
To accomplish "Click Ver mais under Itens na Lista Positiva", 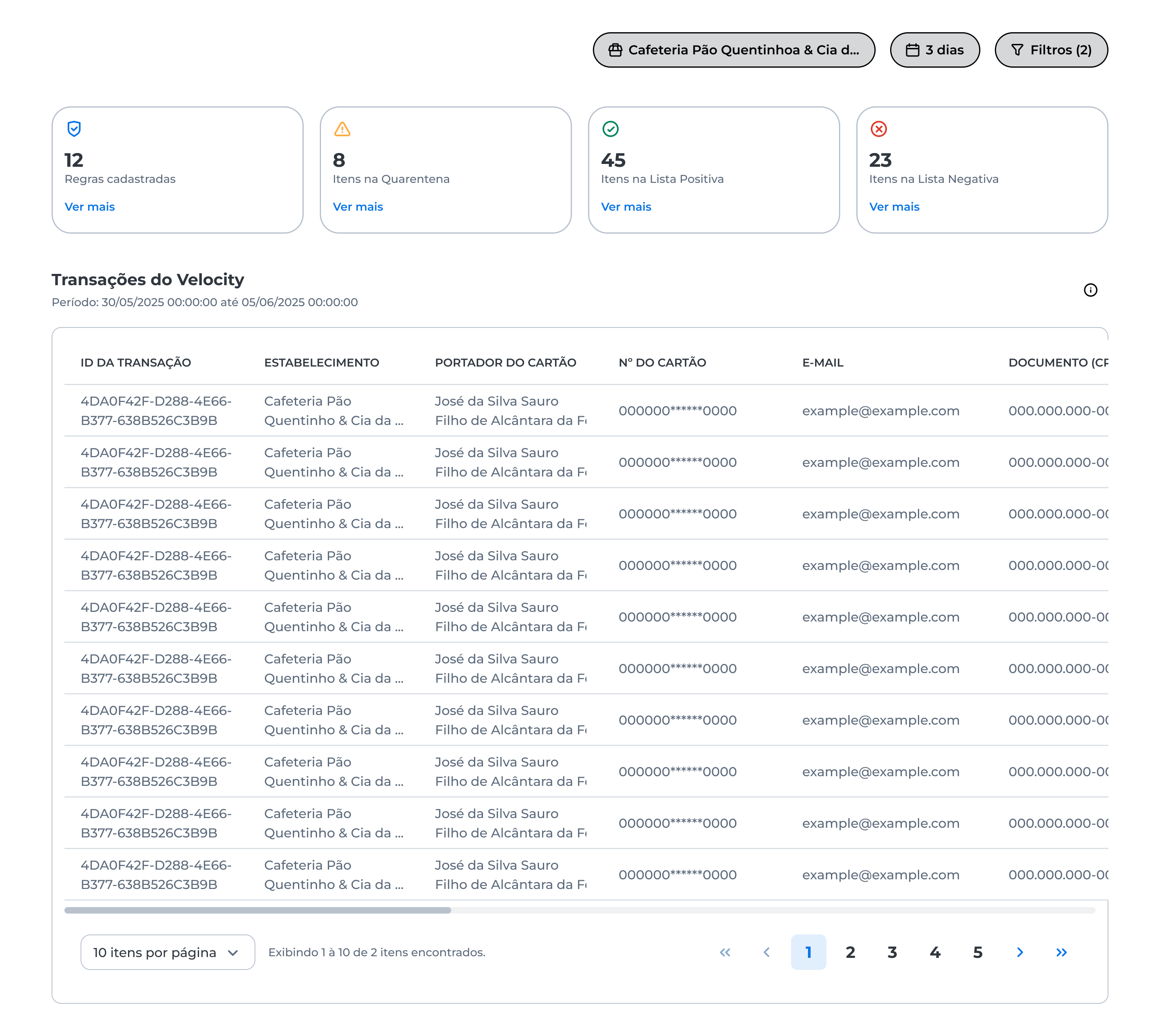I will click(x=626, y=207).
